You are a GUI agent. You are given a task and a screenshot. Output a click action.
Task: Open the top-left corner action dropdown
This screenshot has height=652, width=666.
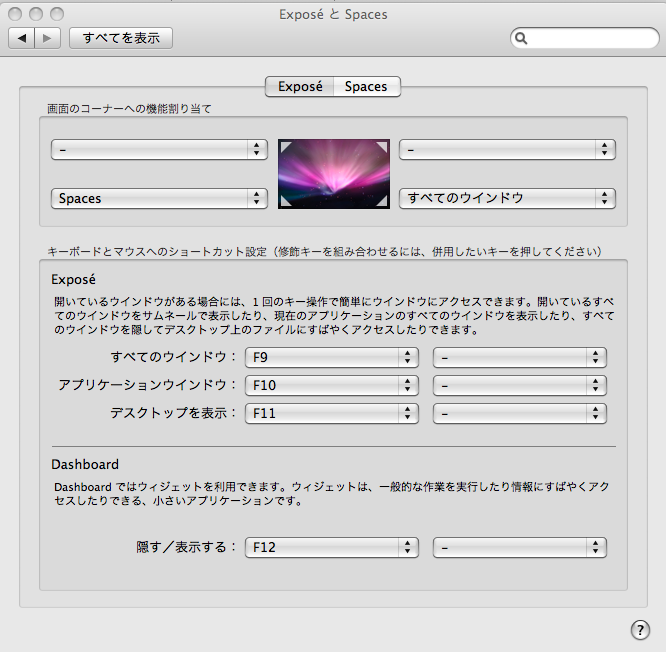click(159, 150)
